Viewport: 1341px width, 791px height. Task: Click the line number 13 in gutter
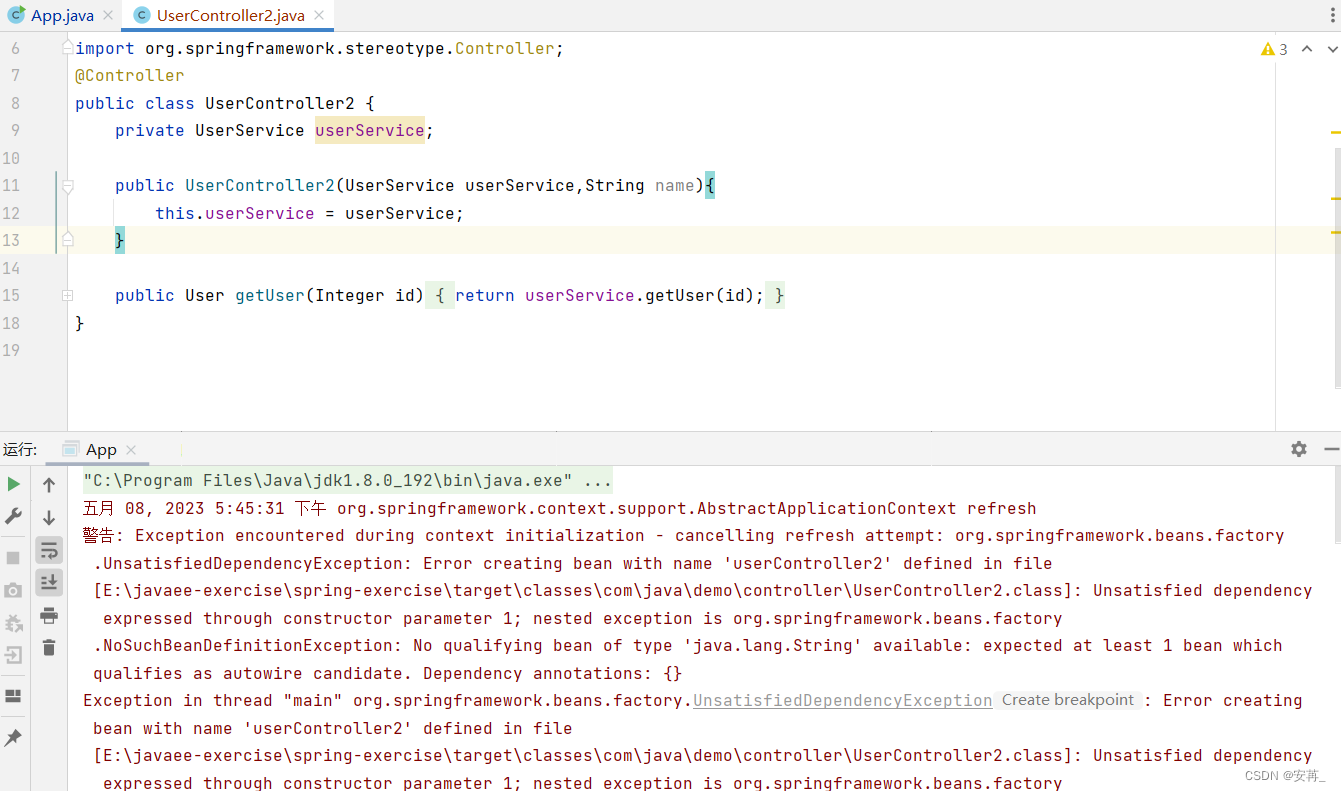(x=11, y=240)
